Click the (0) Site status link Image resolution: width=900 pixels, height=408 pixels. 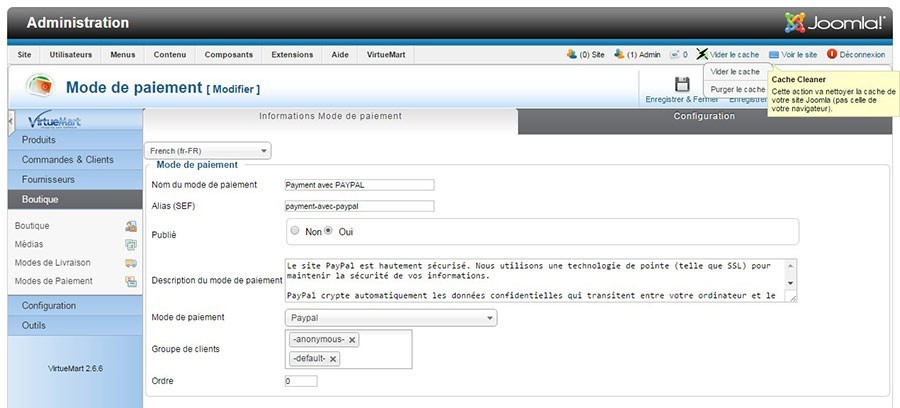tap(592, 55)
